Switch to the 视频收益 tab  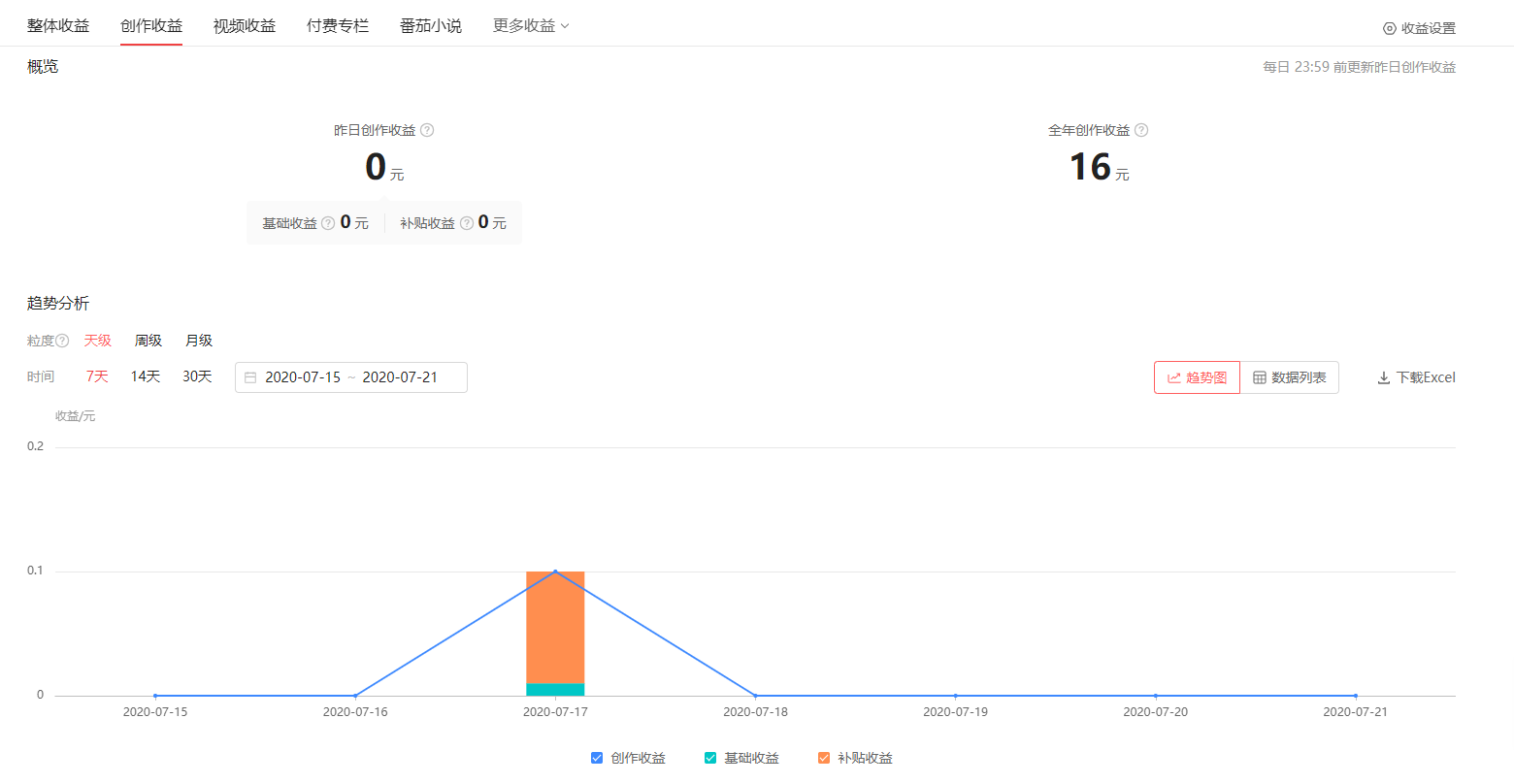click(x=244, y=25)
